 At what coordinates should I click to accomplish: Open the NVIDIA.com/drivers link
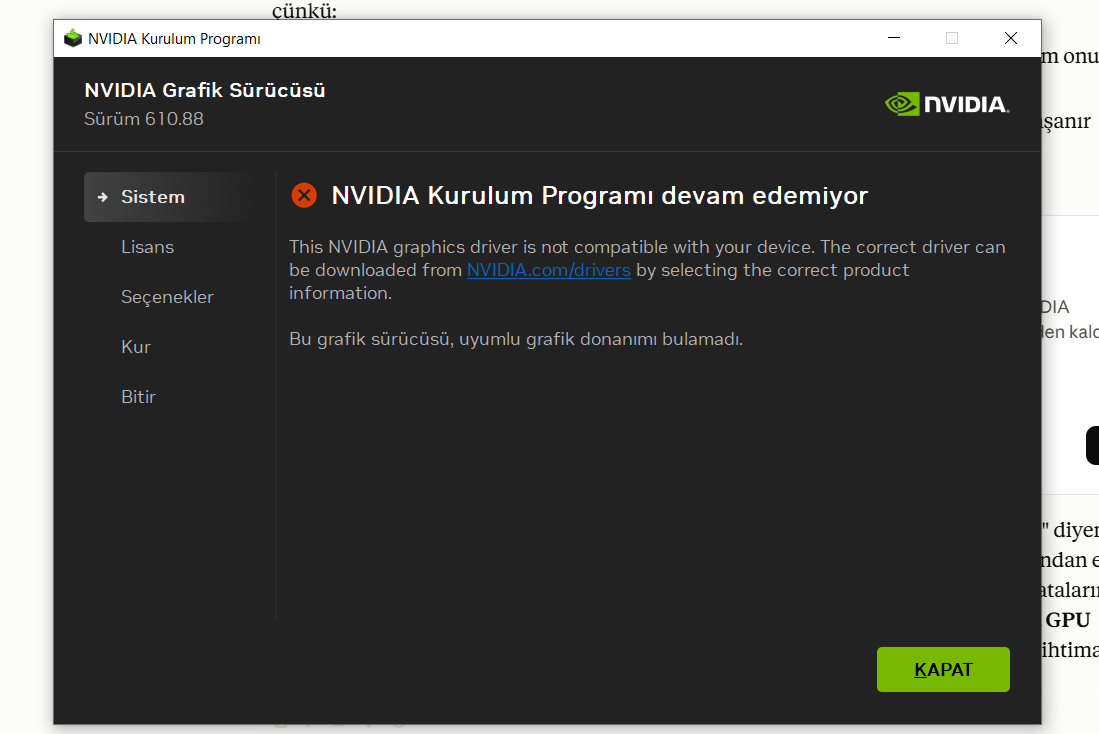pyautogui.click(x=549, y=270)
